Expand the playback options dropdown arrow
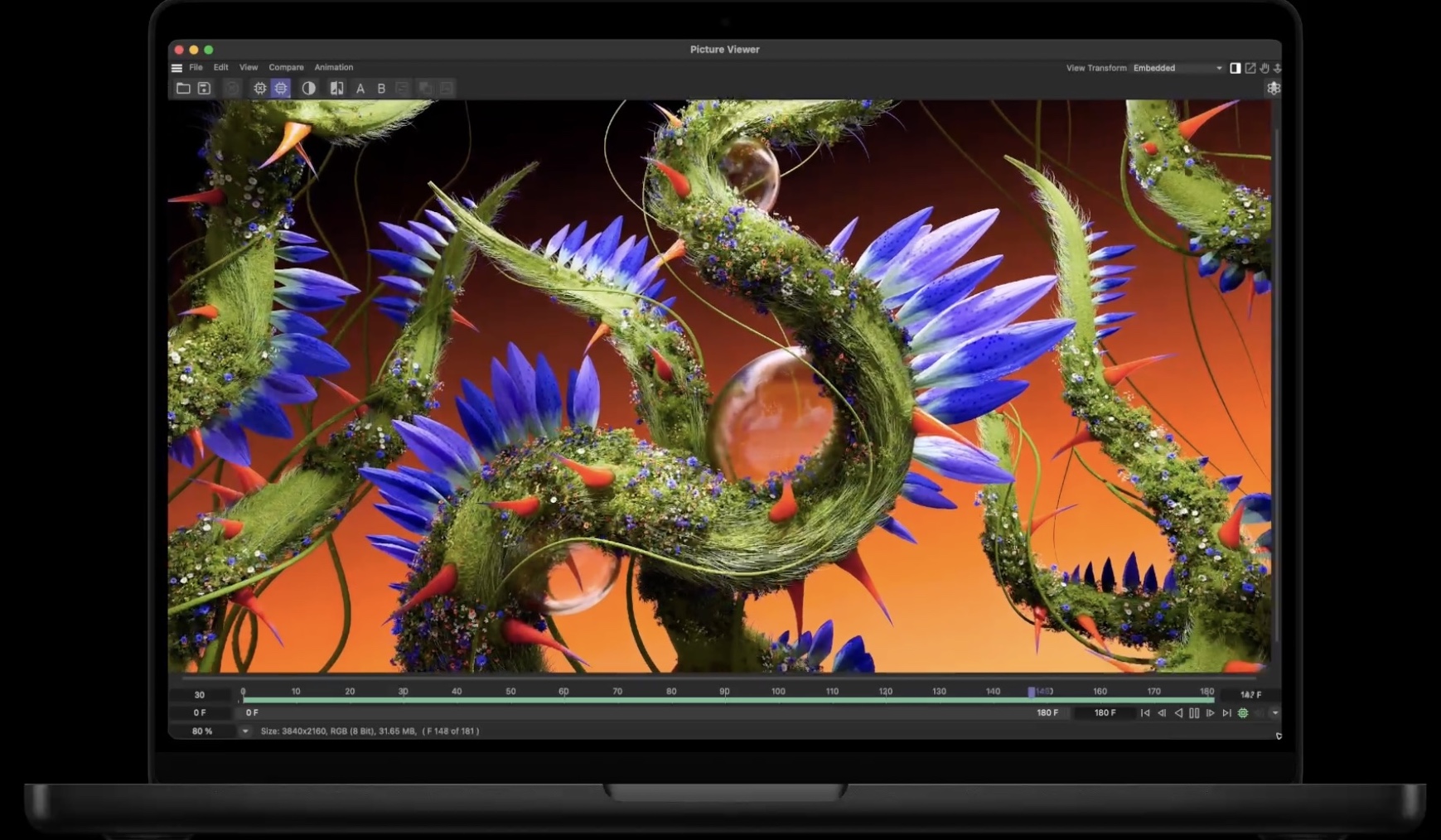Image resolution: width=1441 pixels, height=840 pixels. point(1274,712)
